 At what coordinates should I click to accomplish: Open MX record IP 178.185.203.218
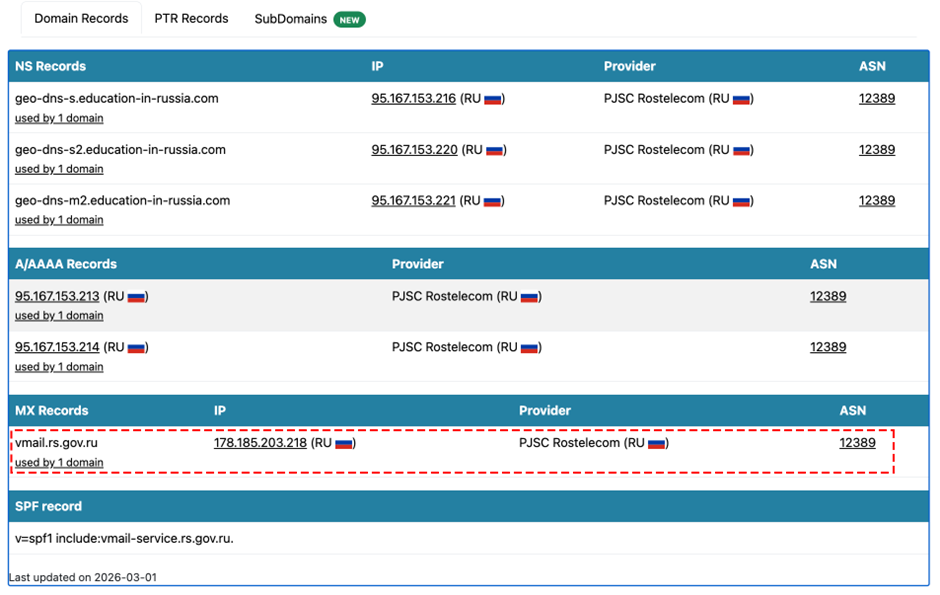click(x=260, y=442)
